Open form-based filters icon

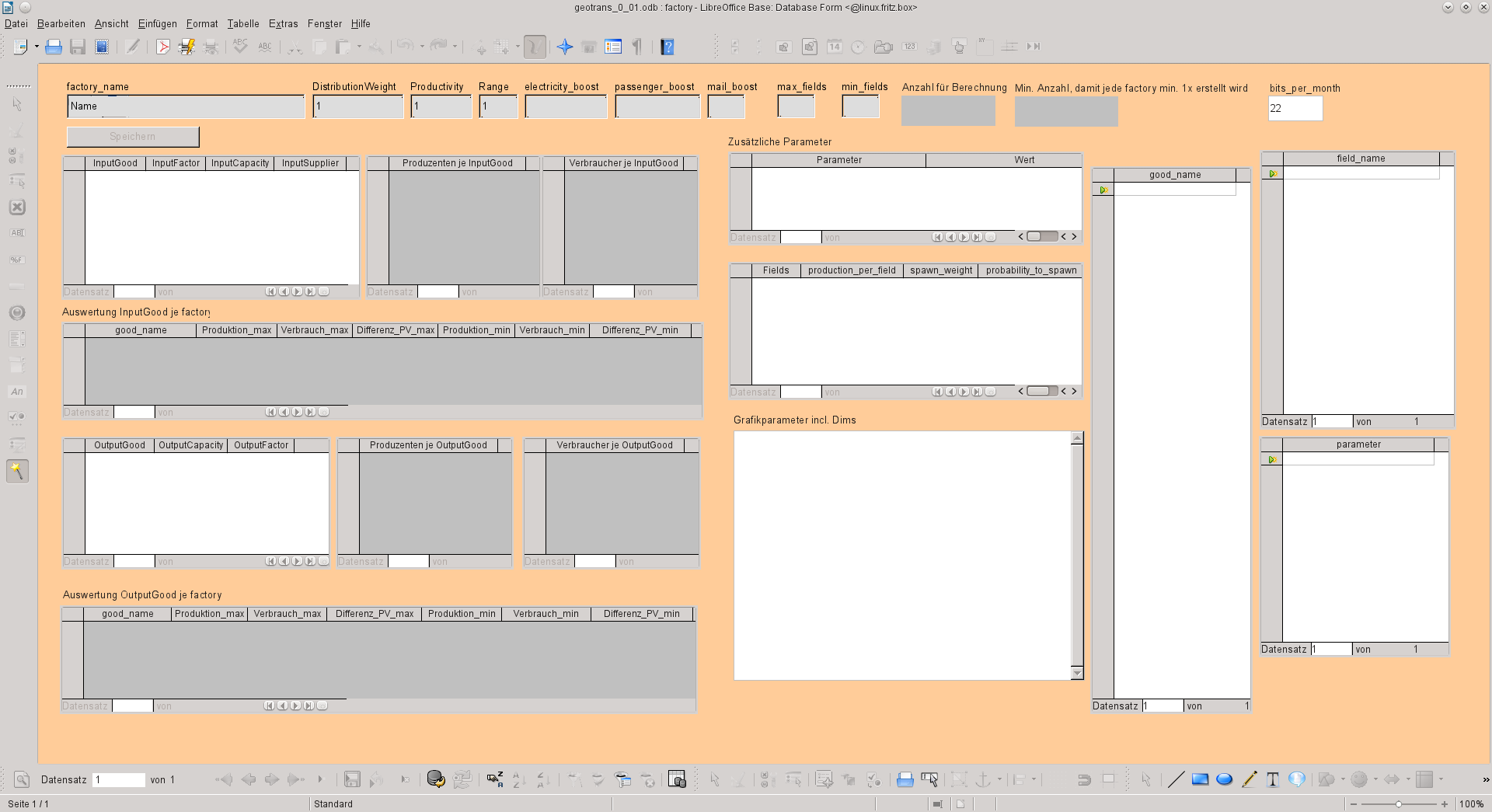(622, 779)
